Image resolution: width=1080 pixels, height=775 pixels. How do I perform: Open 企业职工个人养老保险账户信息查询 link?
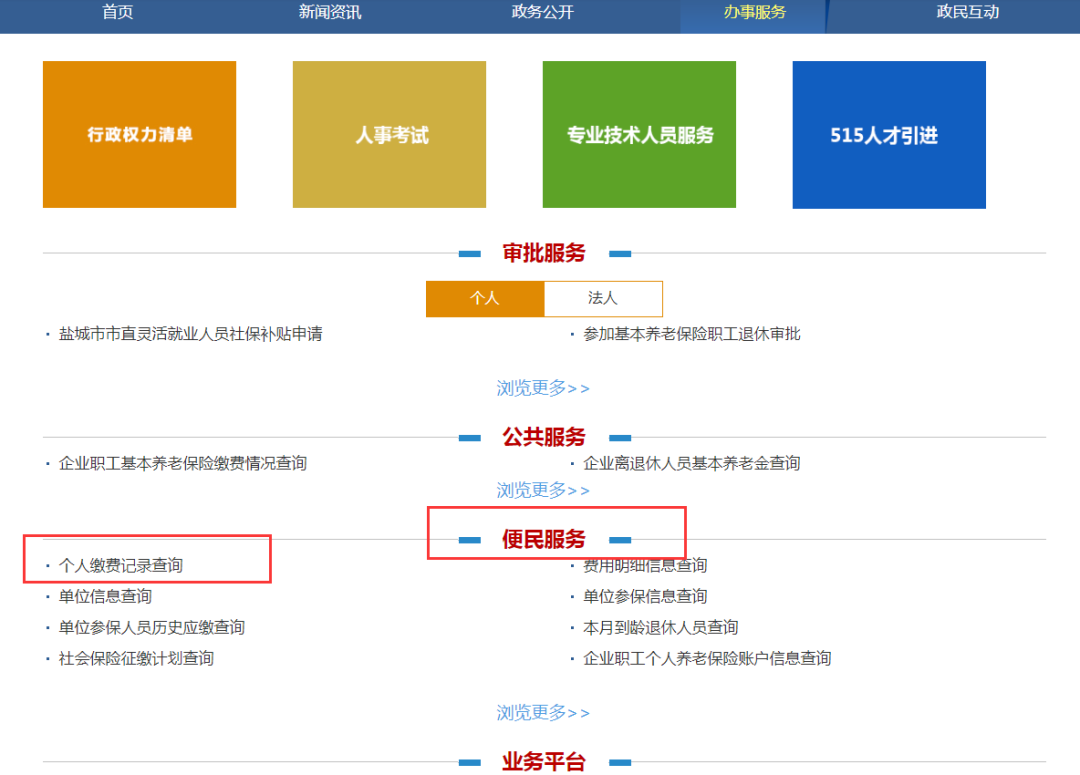click(707, 659)
